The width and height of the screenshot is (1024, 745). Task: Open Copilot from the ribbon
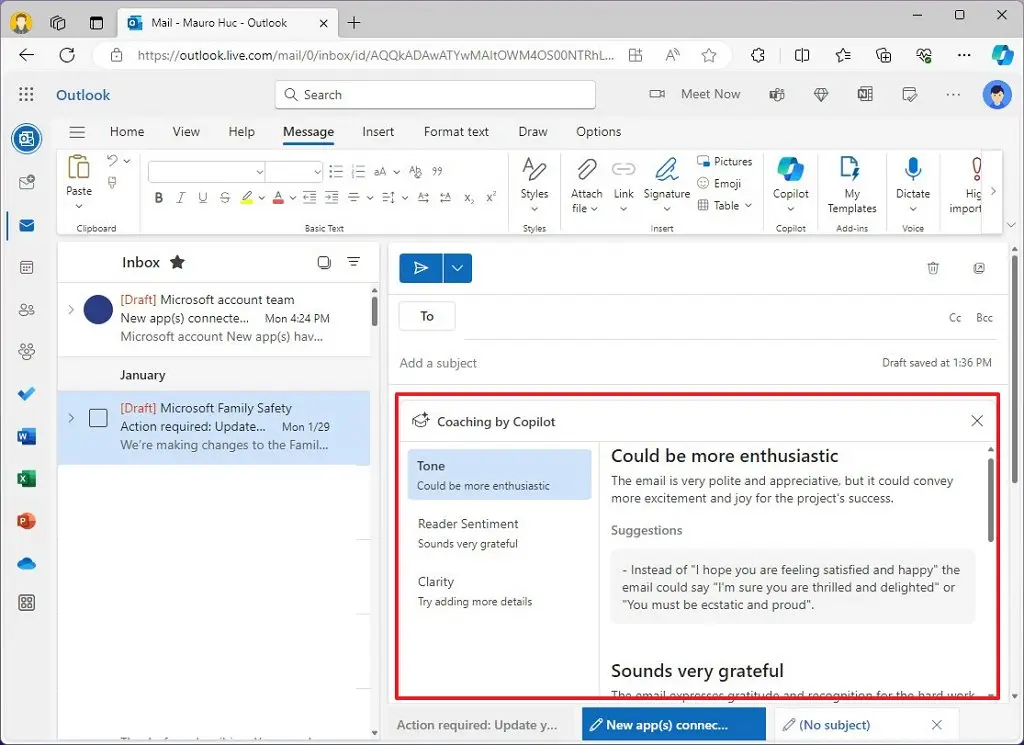[x=790, y=182]
